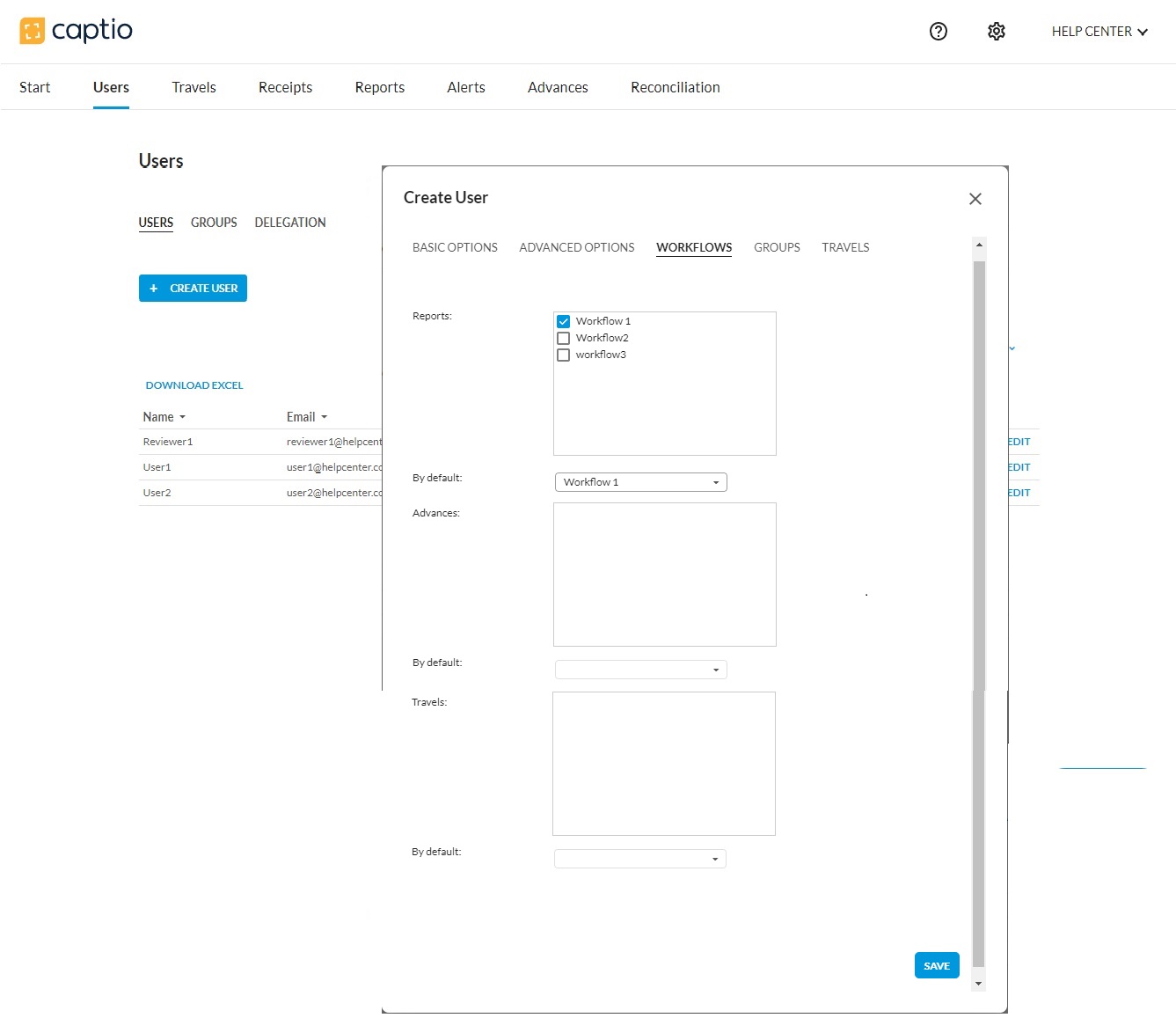Close the Create User dialog
This screenshot has height=1018, width=1176.
point(975,199)
